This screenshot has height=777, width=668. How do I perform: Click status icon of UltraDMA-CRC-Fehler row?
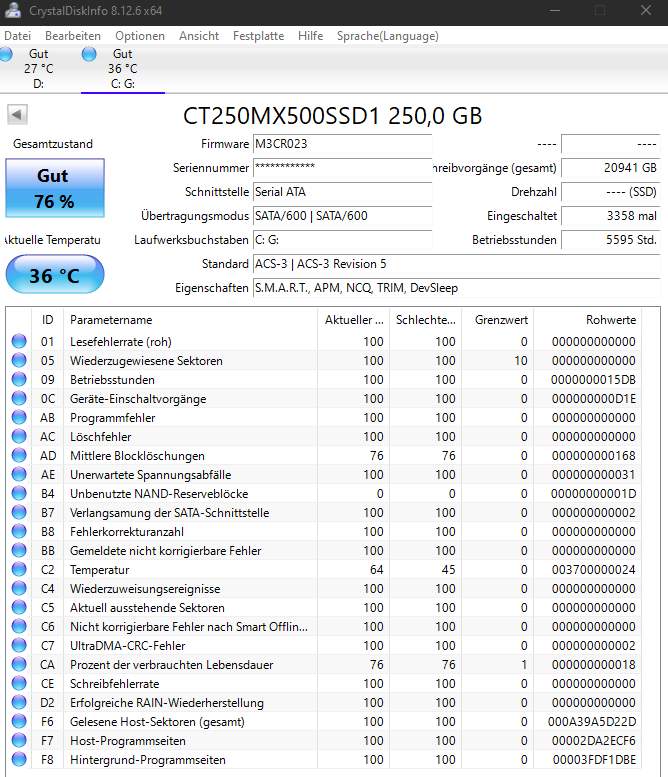pyautogui.click(x=19, y=645)
